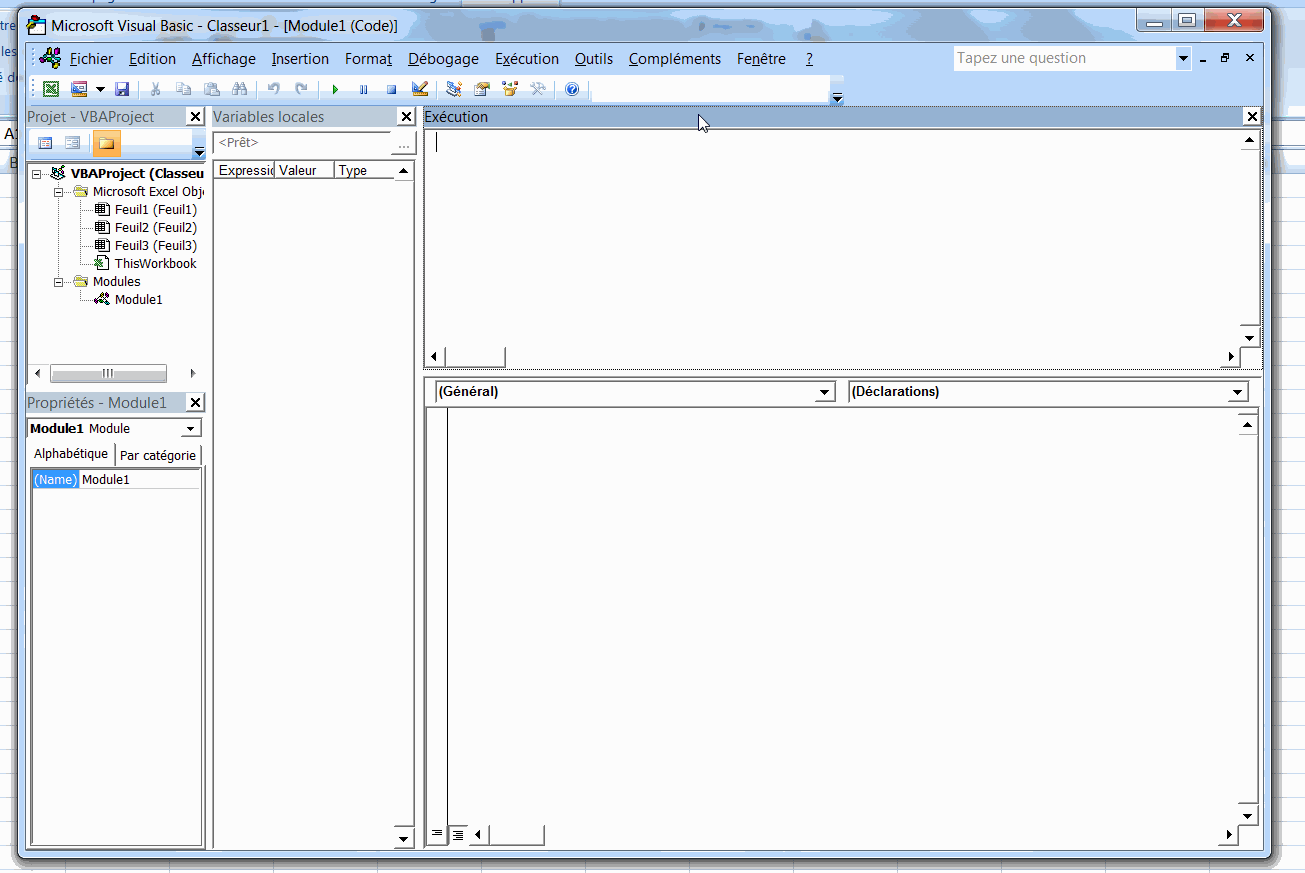Switch to Full Module View icon
Screen dimensions: 1305x873
click(457, 834)
